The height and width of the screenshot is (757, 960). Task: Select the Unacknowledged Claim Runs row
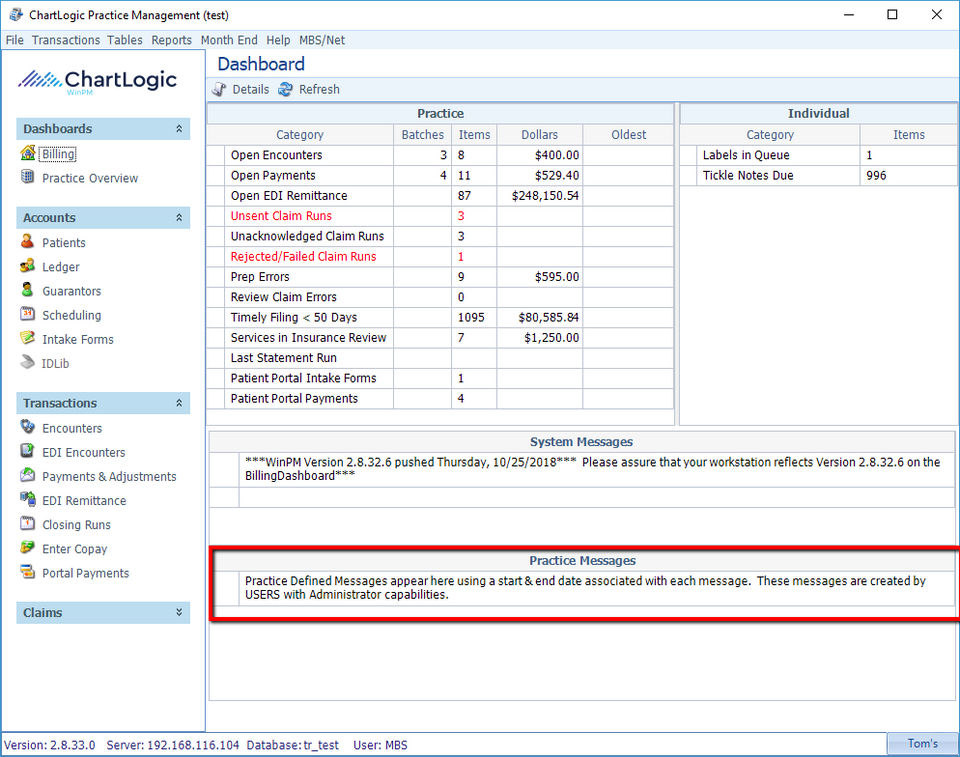[440, 236]
